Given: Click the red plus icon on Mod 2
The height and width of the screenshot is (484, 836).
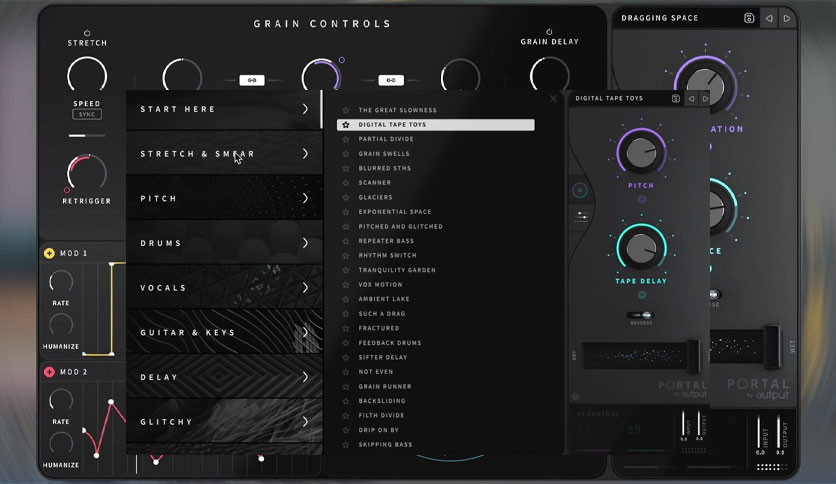Looking at the screenshot, I should click(x=49, y=372).
